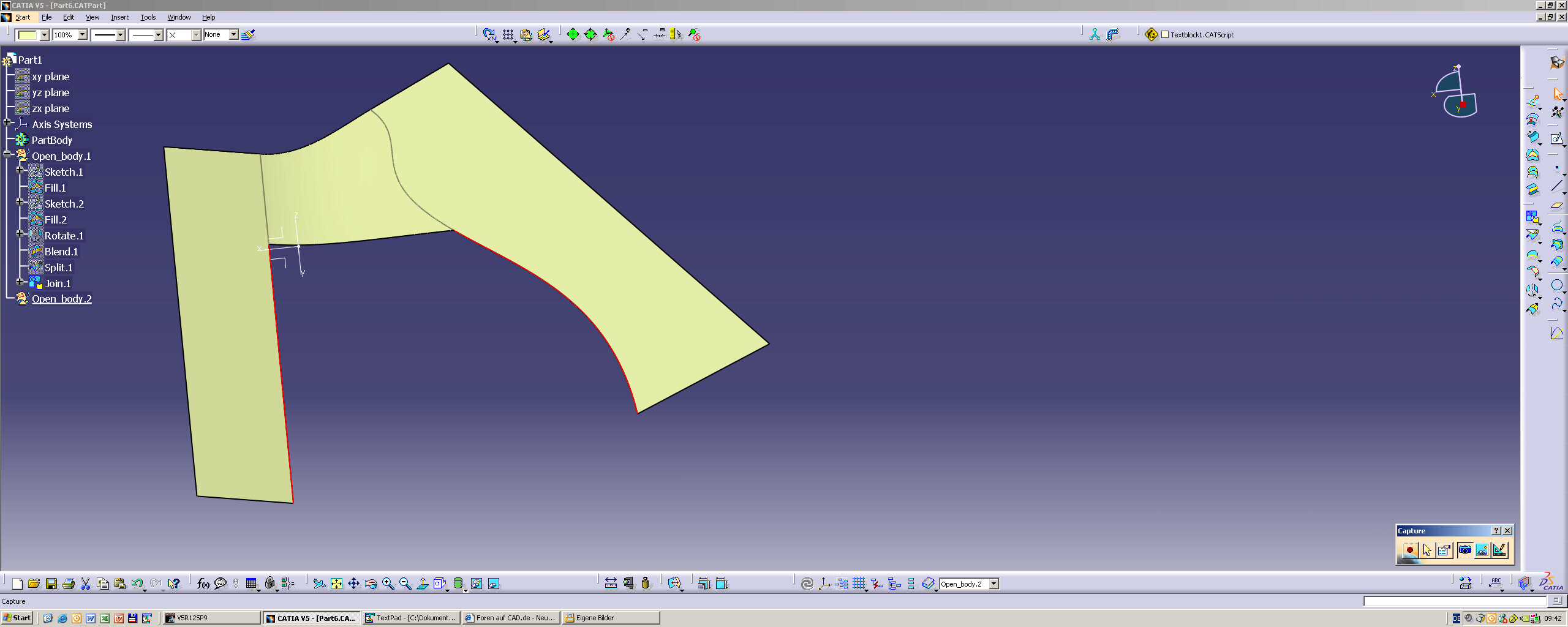Expand the Rotate.1 tree node
Viewport: 1568px width, 627px height.
[x=20, y=233]
